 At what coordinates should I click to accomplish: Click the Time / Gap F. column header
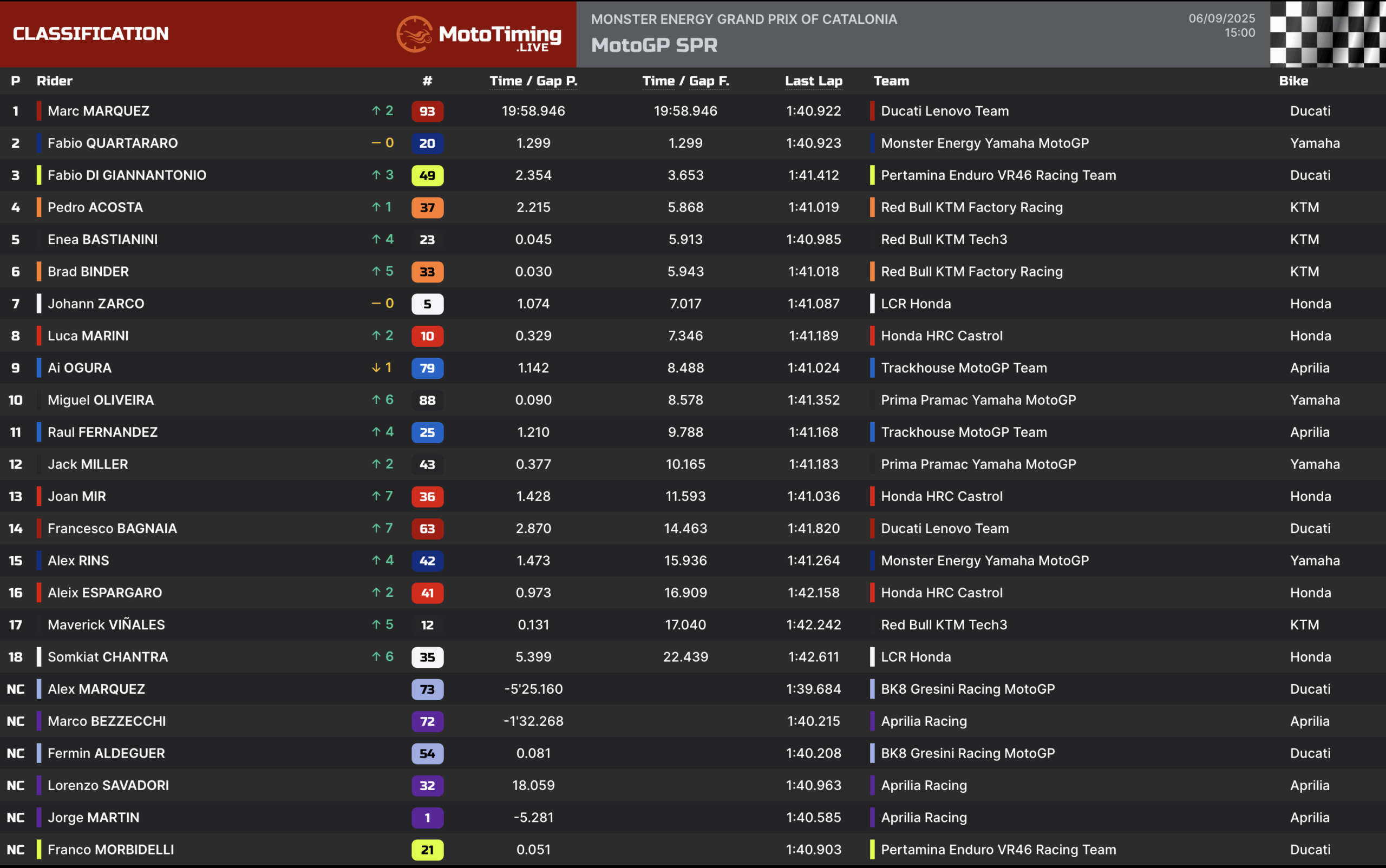tap(685, 82)
